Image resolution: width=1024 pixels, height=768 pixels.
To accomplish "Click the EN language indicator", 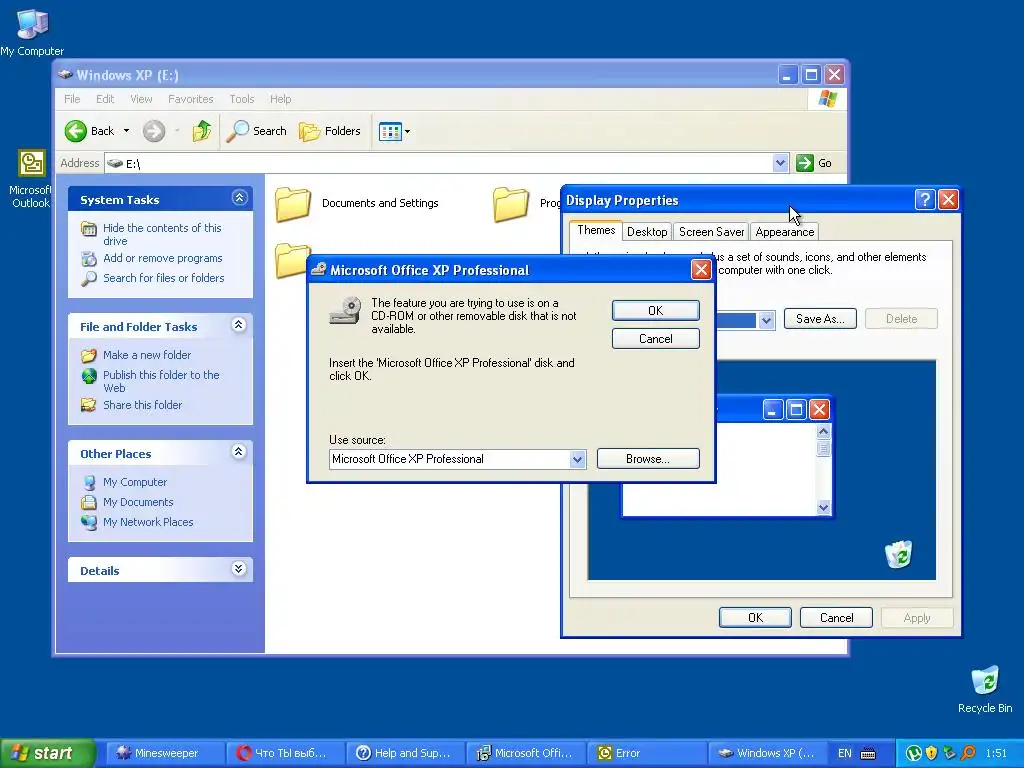I will 844,754.
